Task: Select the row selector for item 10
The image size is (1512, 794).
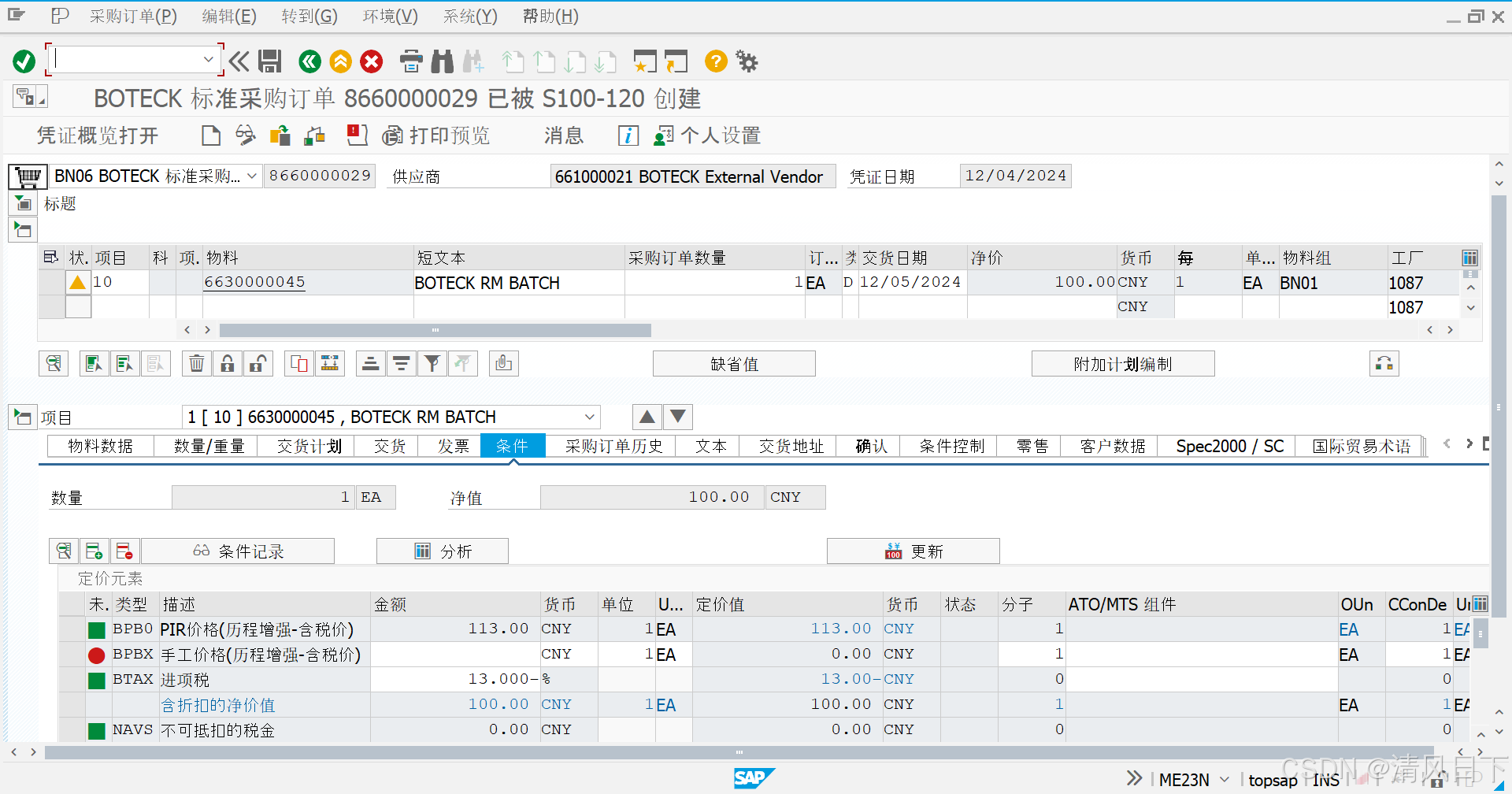Action: click(x=52, y=282)
